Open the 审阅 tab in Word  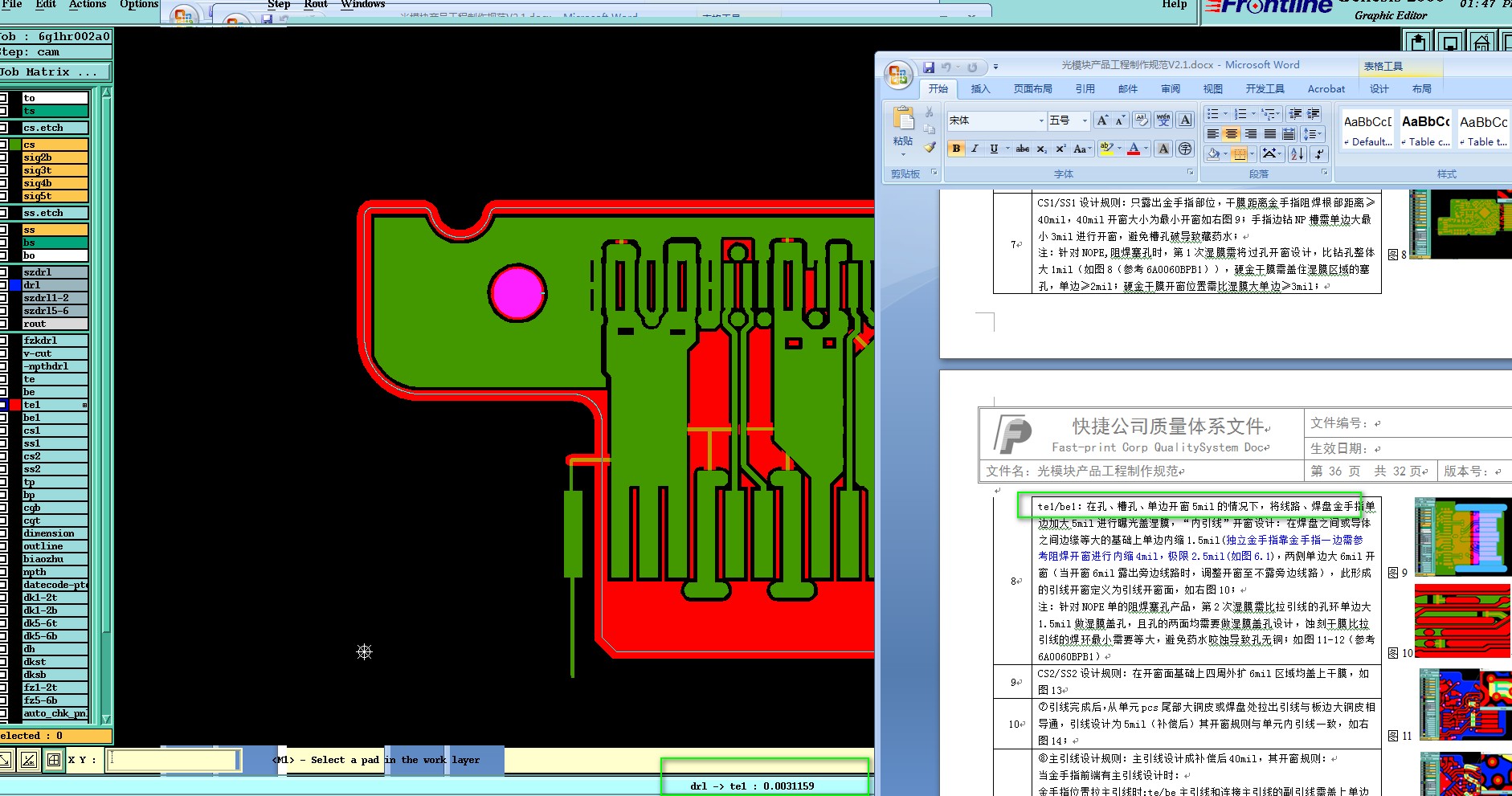(x=1171, y=89)
